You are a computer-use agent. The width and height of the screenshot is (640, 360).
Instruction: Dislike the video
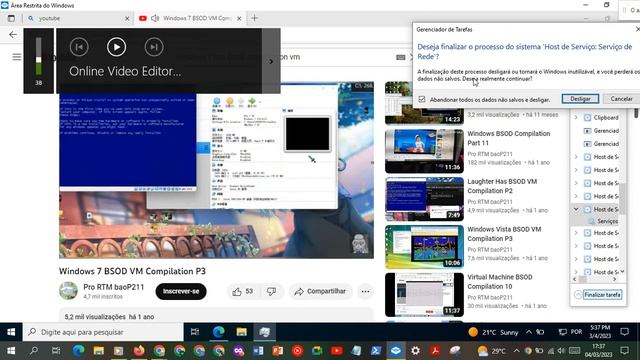pos(271,291)
